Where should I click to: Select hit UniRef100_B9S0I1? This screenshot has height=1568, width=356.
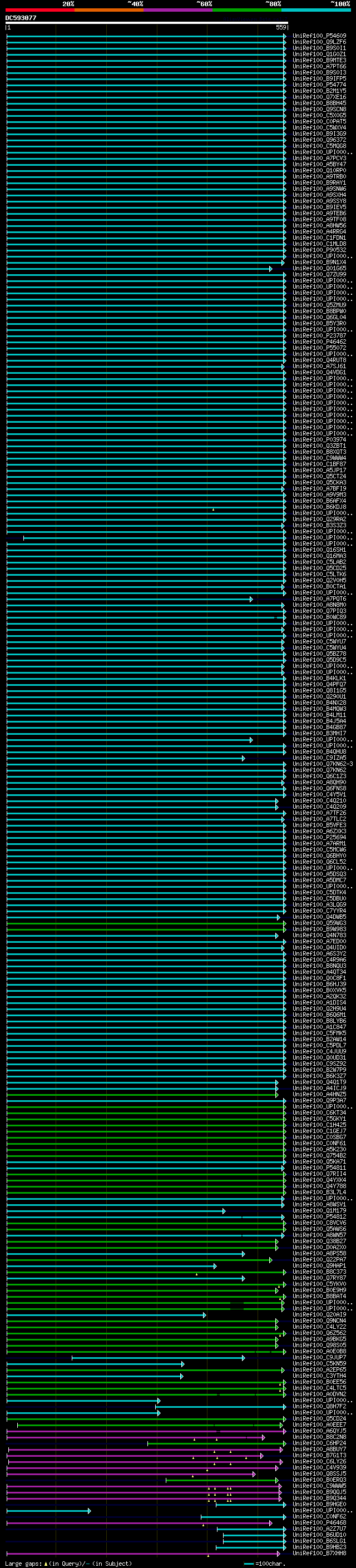(319, 48)
